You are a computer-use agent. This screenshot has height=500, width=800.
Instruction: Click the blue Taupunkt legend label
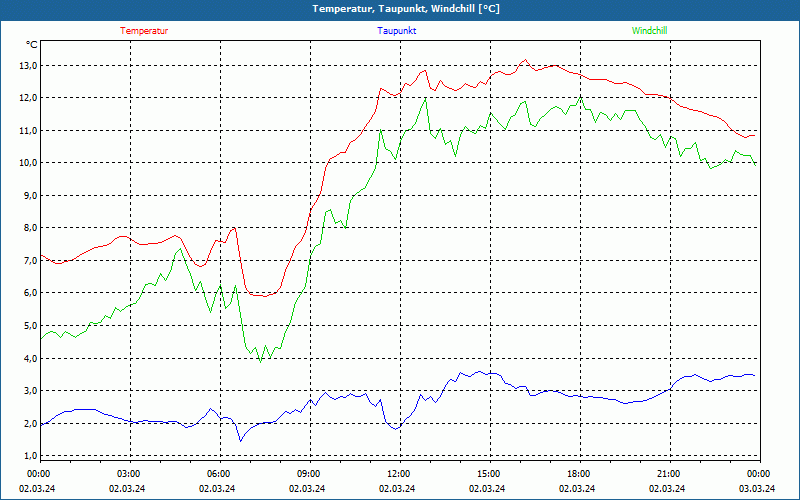(x=396, y=31)
